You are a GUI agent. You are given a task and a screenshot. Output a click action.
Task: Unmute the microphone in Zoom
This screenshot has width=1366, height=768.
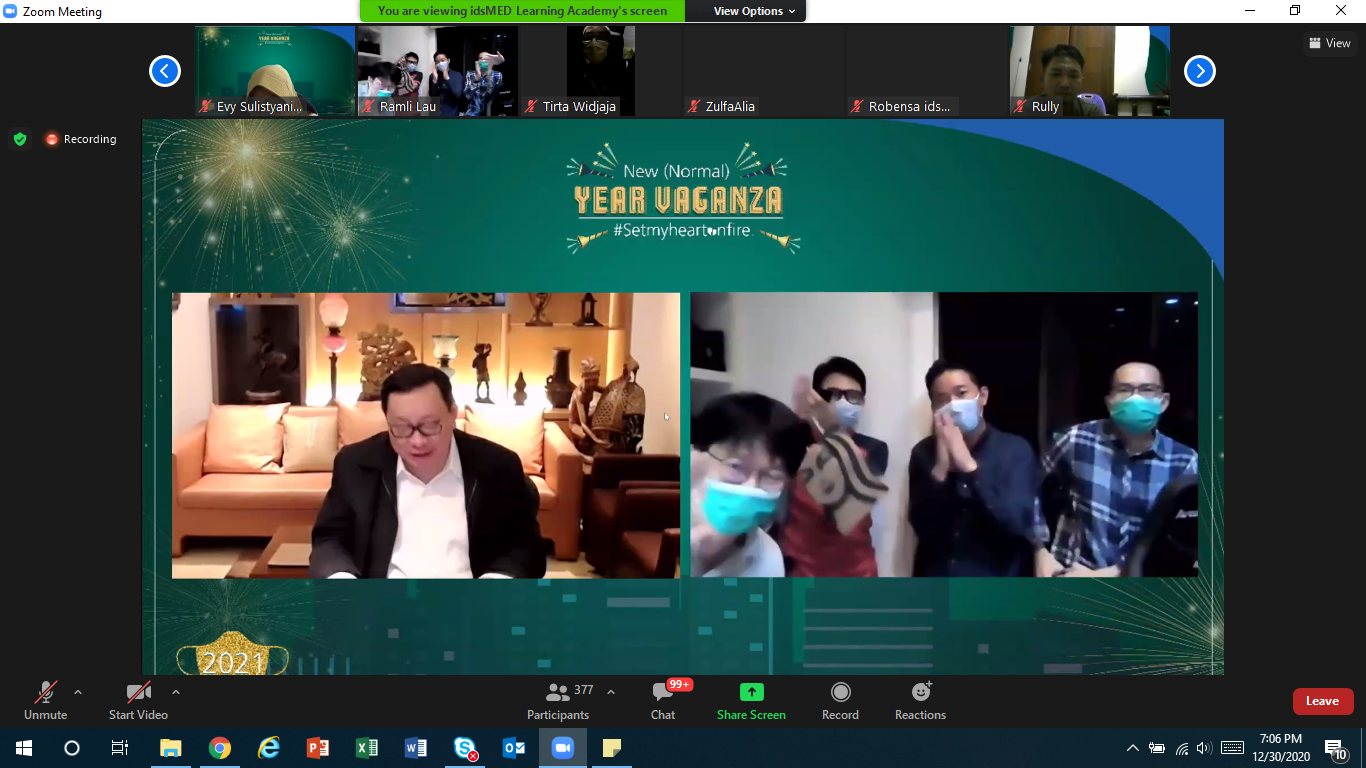pos(45,701)
